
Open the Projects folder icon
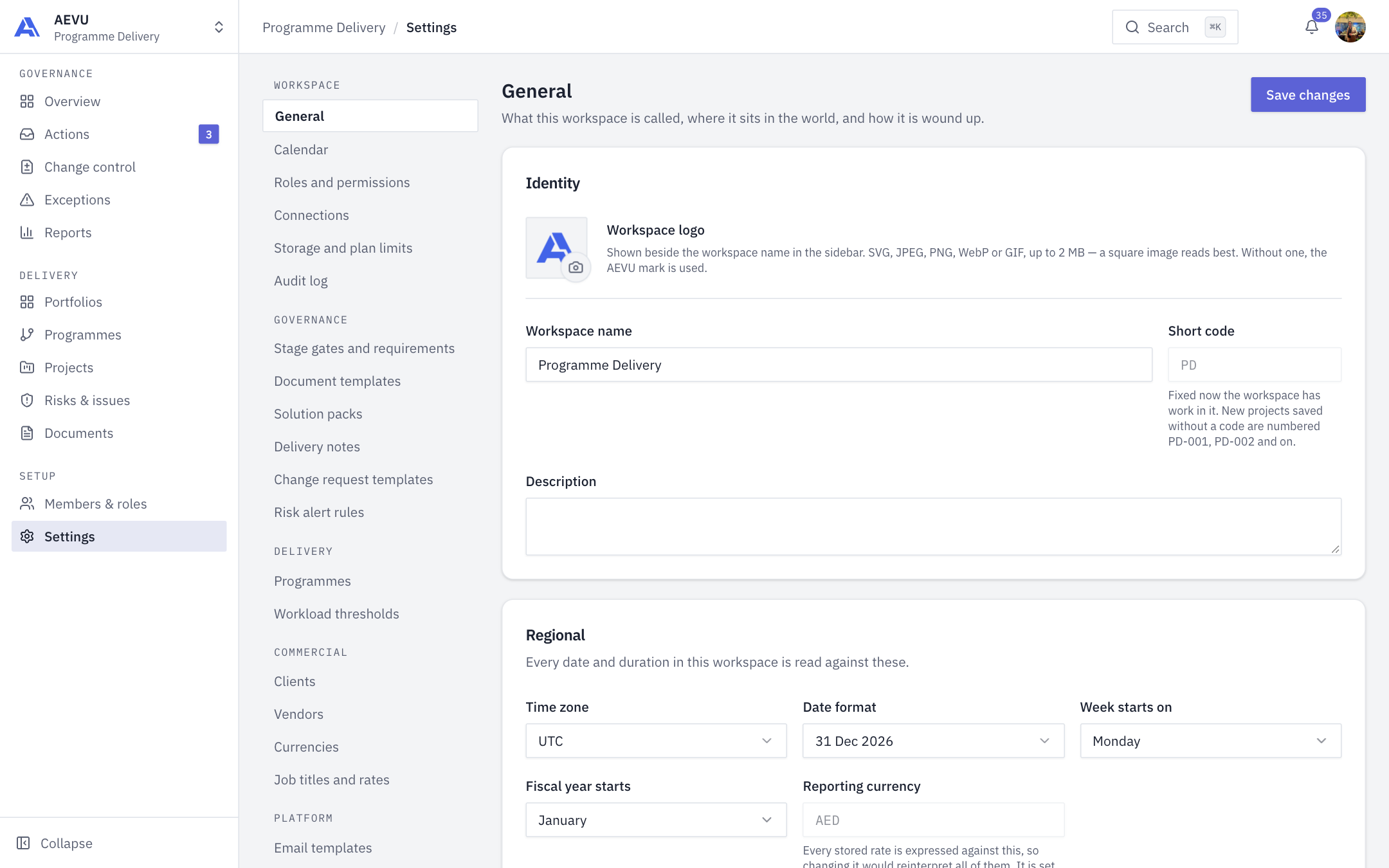click(x=27, y=368)
